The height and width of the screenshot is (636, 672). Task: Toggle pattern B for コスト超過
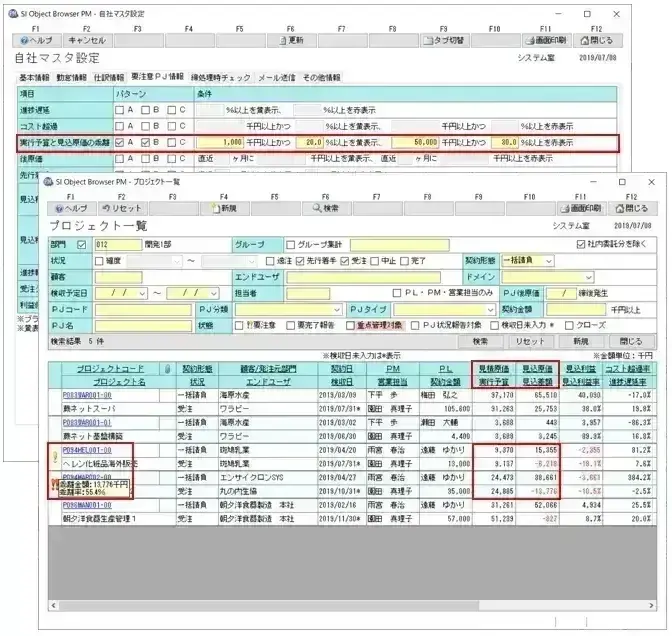(x=146, y=126)
